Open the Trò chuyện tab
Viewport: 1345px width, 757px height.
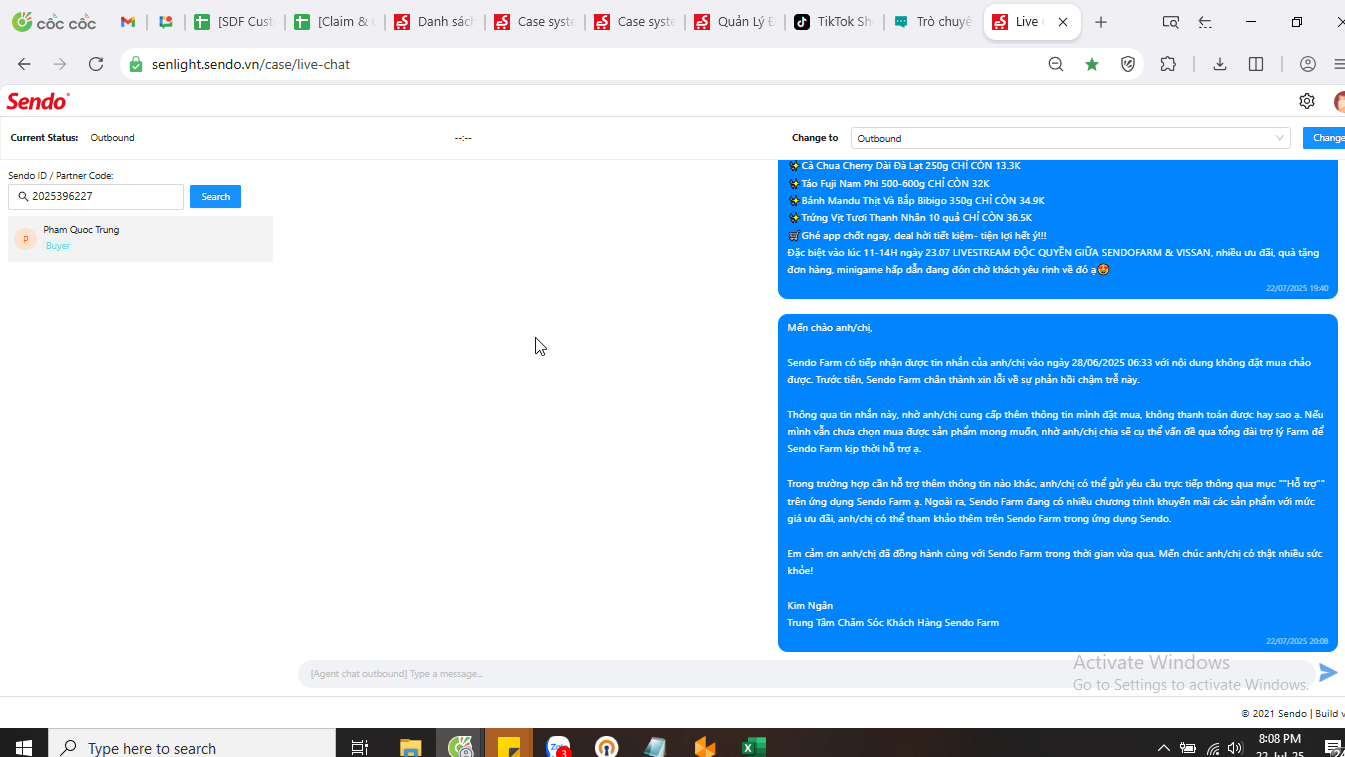(x=934, y=22)
